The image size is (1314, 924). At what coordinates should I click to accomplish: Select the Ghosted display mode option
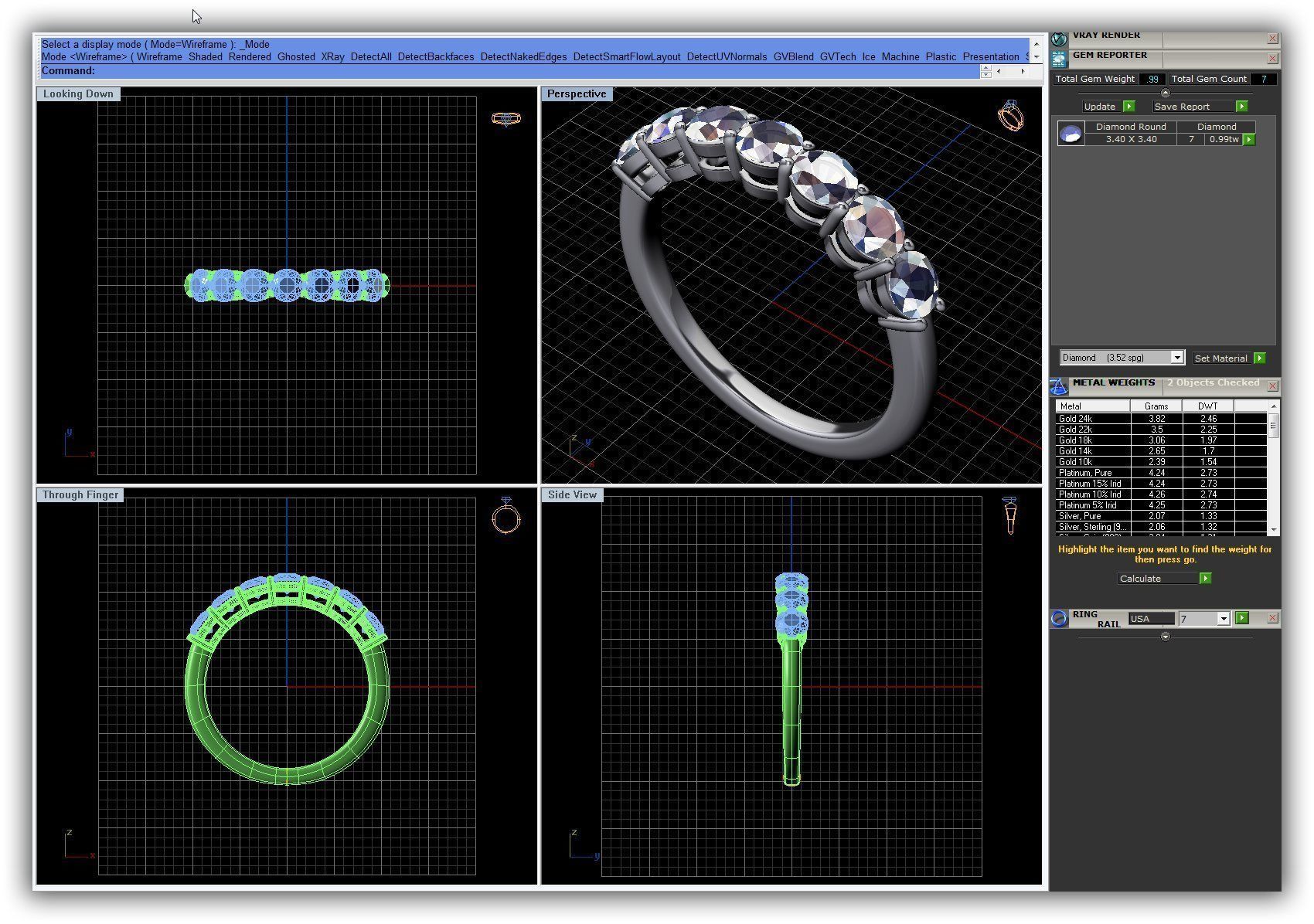(296, 56)
